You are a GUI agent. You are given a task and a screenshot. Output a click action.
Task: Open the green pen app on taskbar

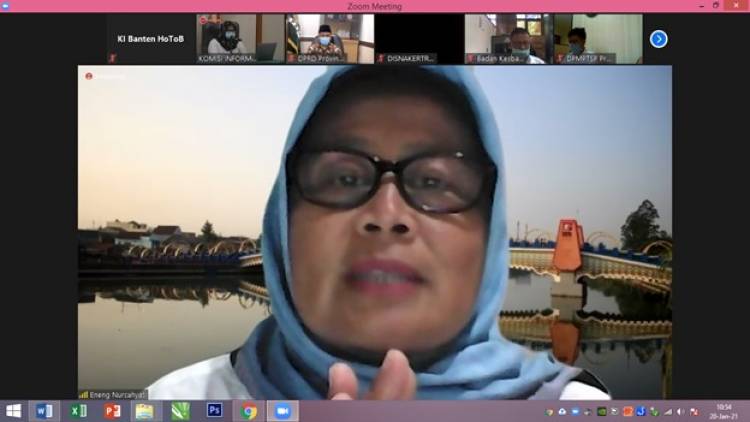180,411
